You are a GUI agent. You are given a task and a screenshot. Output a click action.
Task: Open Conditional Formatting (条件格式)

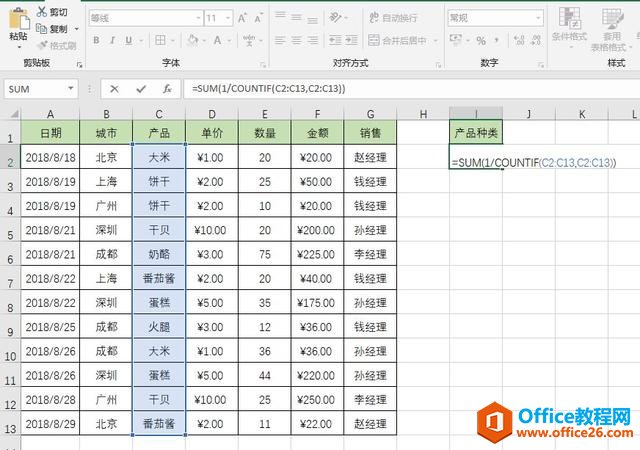tap(567, 28)
